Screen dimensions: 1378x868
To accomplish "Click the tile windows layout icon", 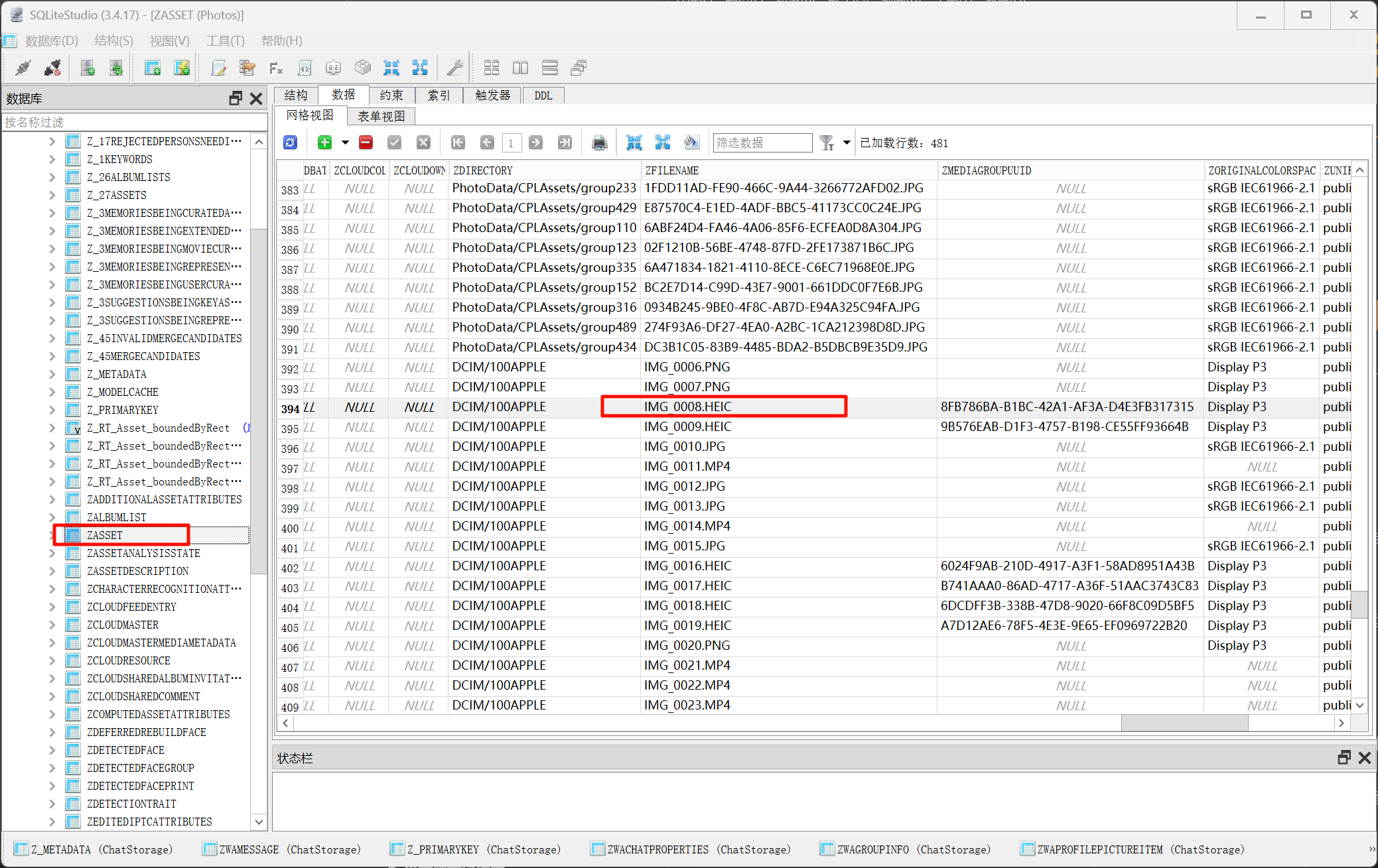I will coord(492,68).
